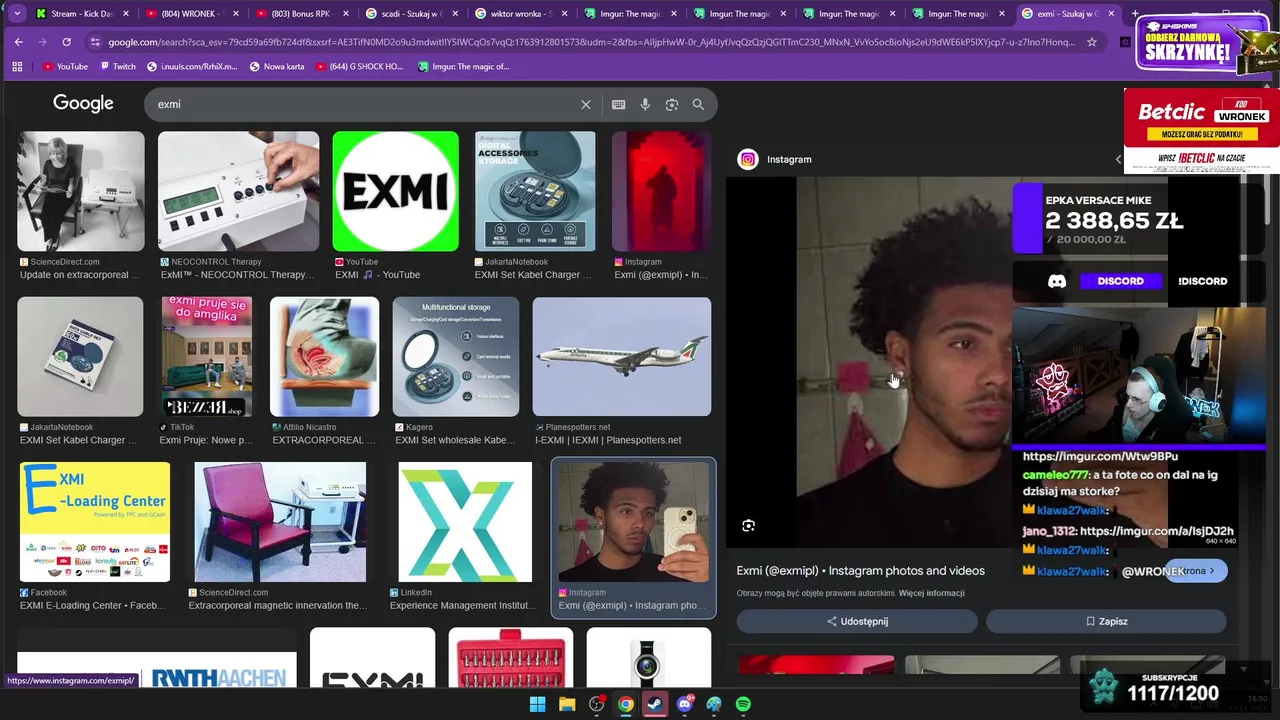Open the Attilio Nicastro anatomical illustration thumbnail
Image resolution: width=1280 pixels, height=720 pixels.
[x=325, y=356]
